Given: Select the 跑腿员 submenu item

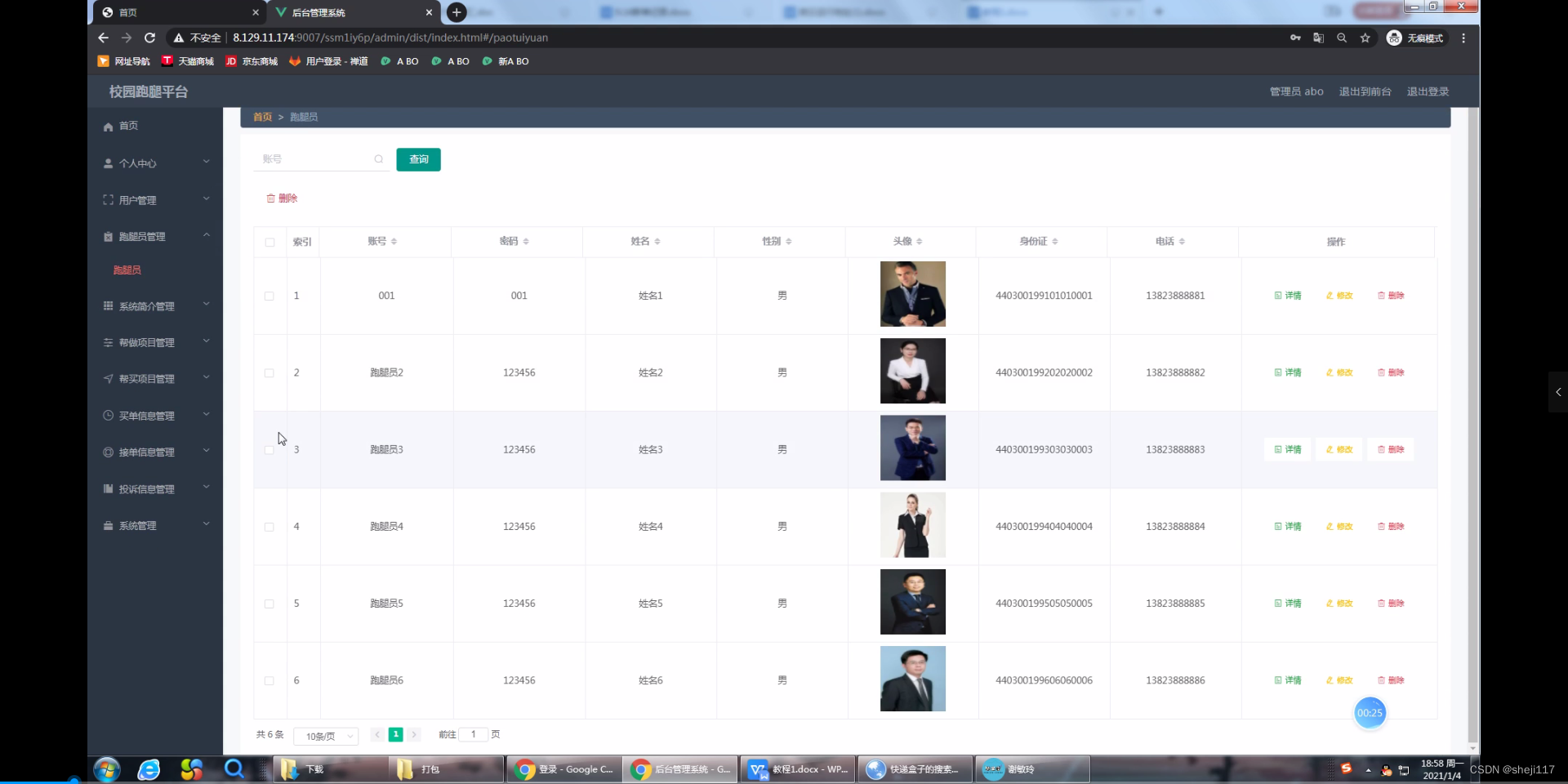Looking at the screenshot, I should tap(127, 270).
